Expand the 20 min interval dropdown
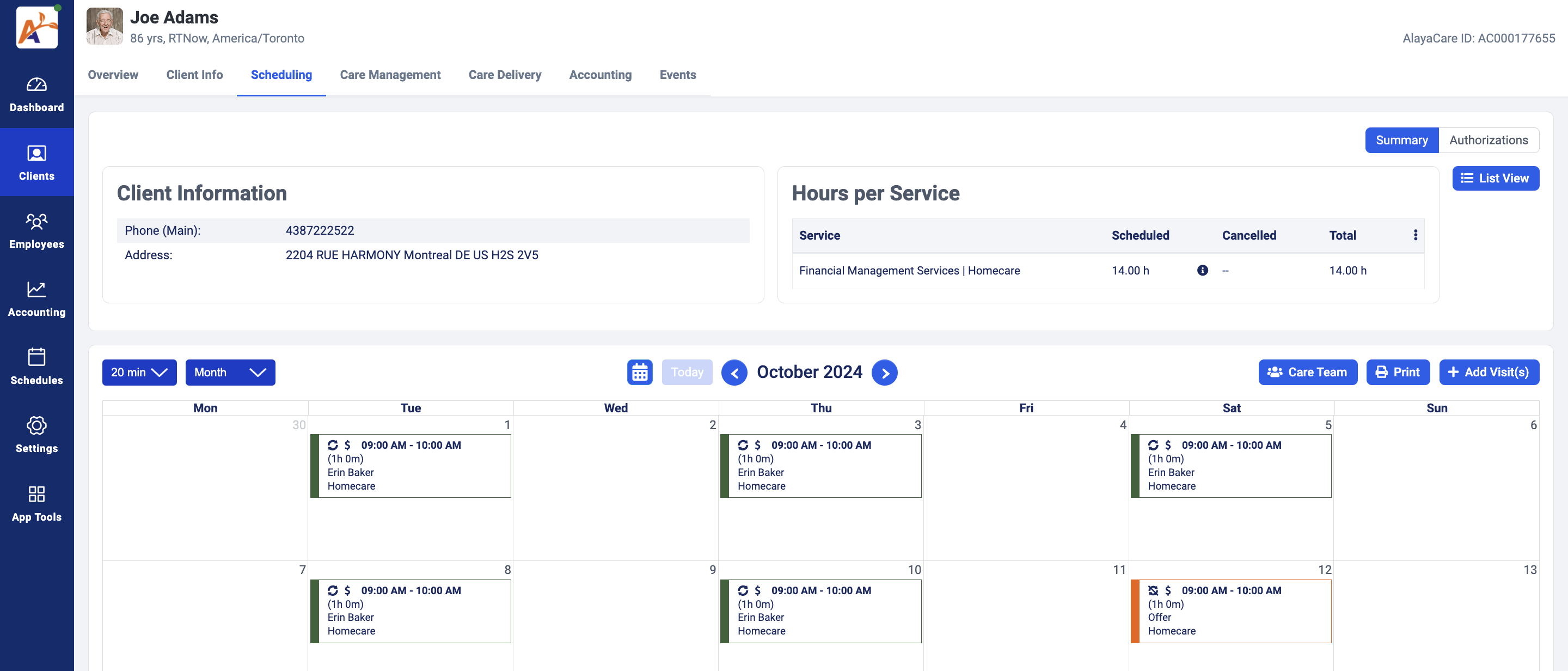Viewport: 1568px width, 671px height. coord(139,372)
